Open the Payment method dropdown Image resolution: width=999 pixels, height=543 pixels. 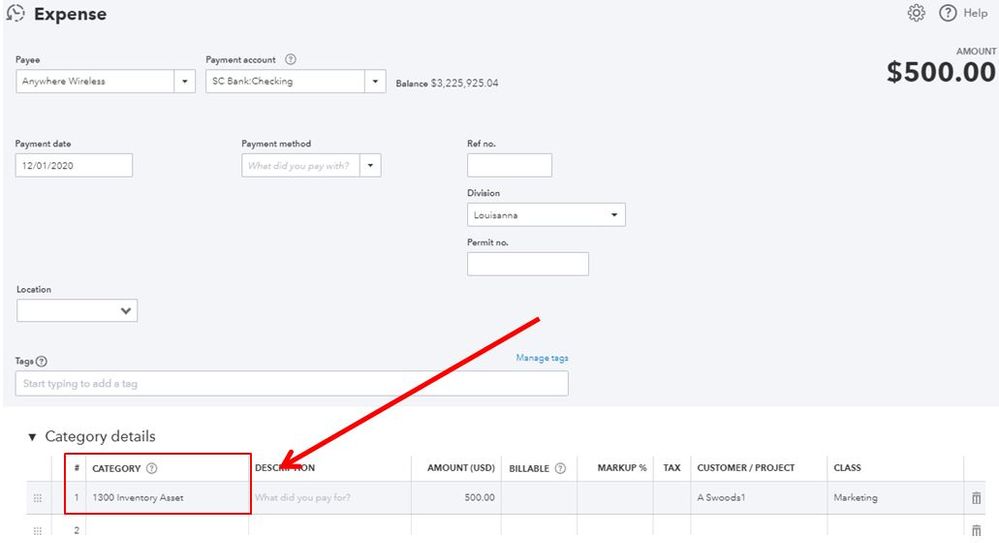click(x=370, y=166)
